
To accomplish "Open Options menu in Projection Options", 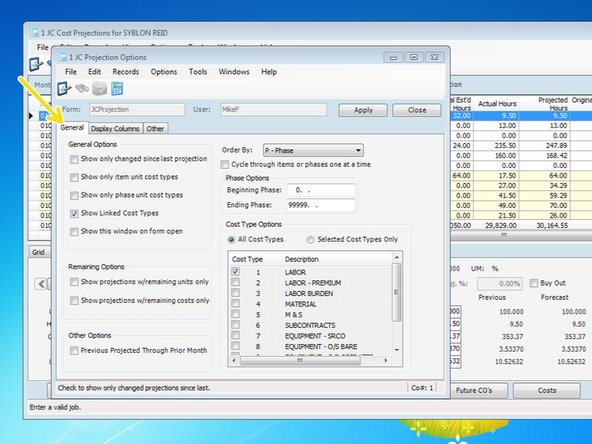I will [164, 72].
